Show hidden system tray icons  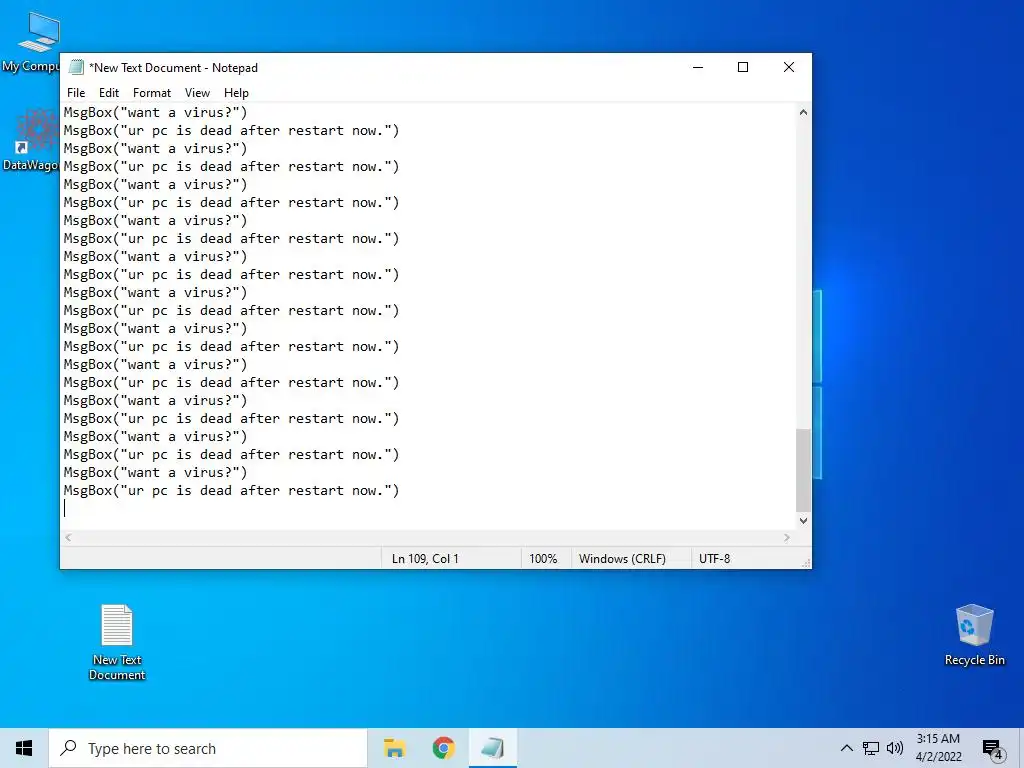click(846, 748)
